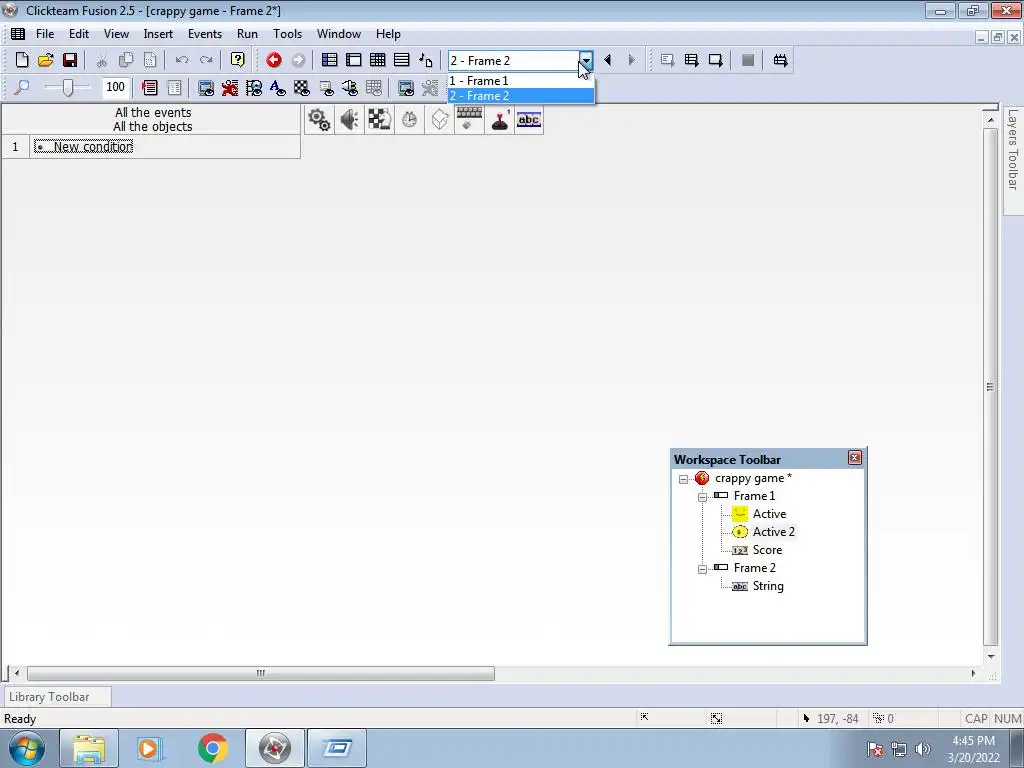Click the Cut scissors icon
The image size is (1024, 768).
[x=102, y=60]
